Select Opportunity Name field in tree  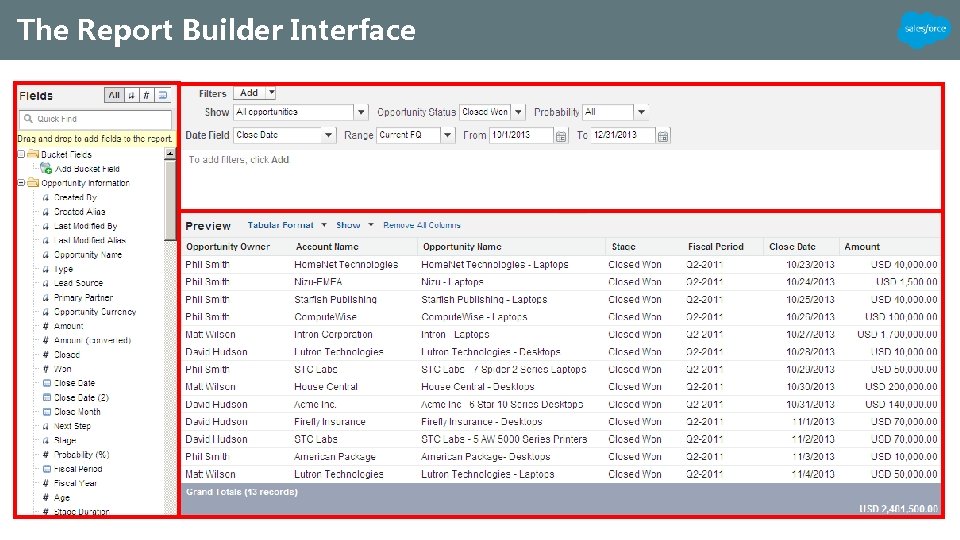[88, 254]
